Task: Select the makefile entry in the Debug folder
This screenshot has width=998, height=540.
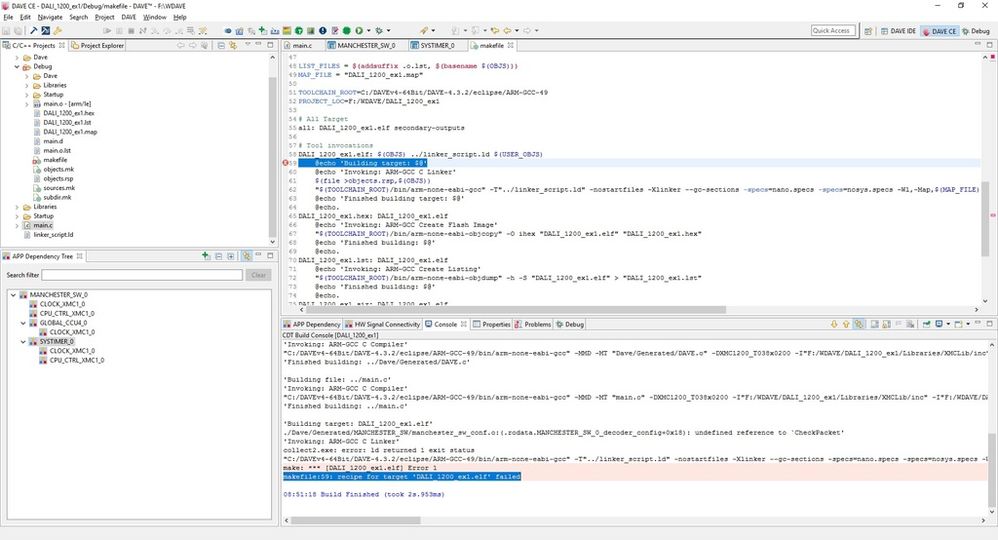Action: coord(55,160)
